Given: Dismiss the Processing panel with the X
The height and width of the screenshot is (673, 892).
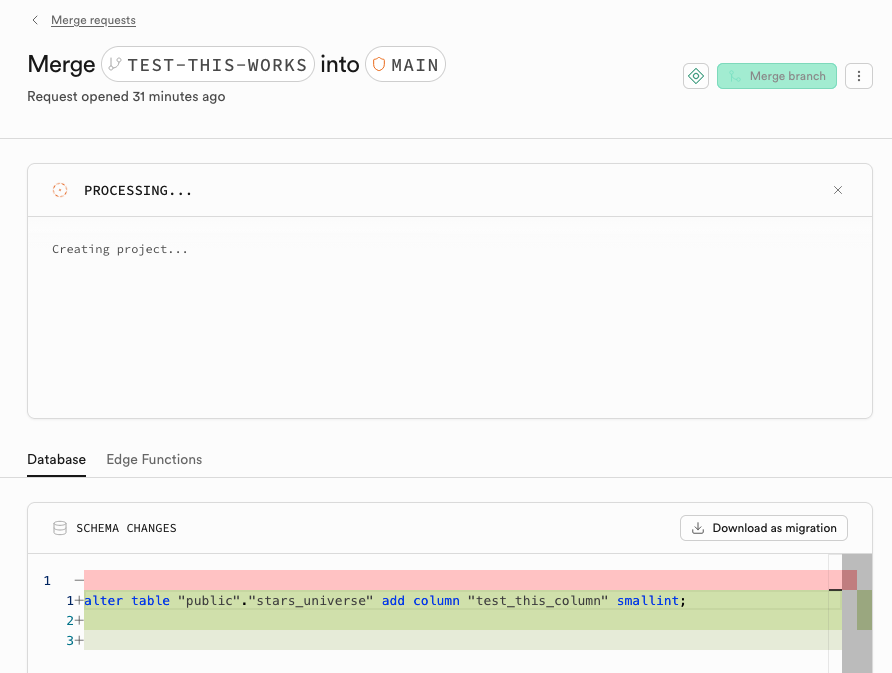Looking at the screenshot, I should click(838, 190).
